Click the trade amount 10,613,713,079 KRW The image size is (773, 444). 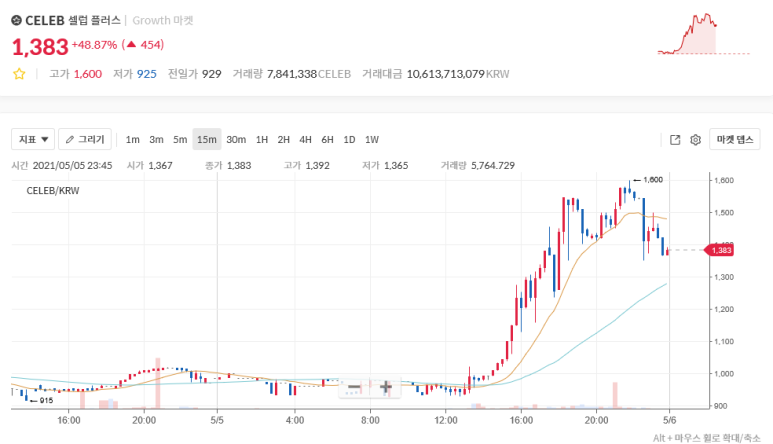tap(457, 74)
